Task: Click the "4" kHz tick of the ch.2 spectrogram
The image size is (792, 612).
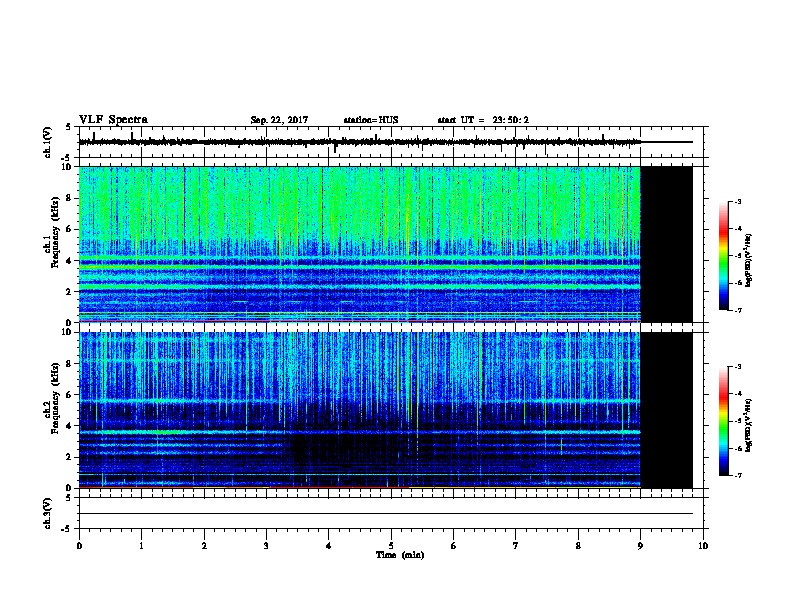Action: point(70,426)
